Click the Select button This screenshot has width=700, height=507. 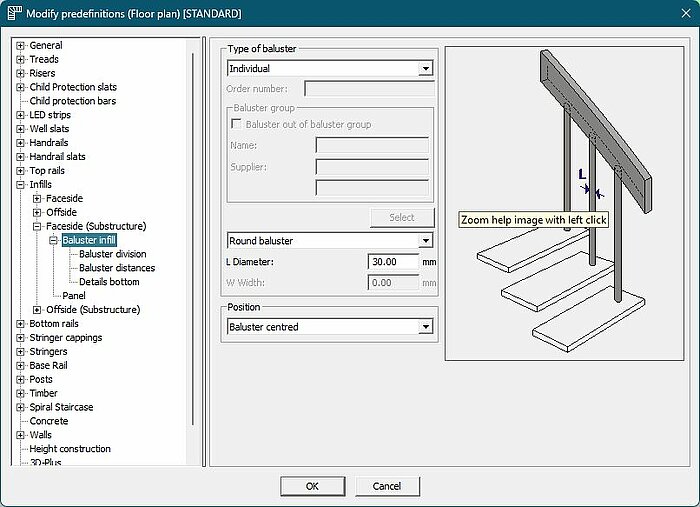(x=402, y=217)
